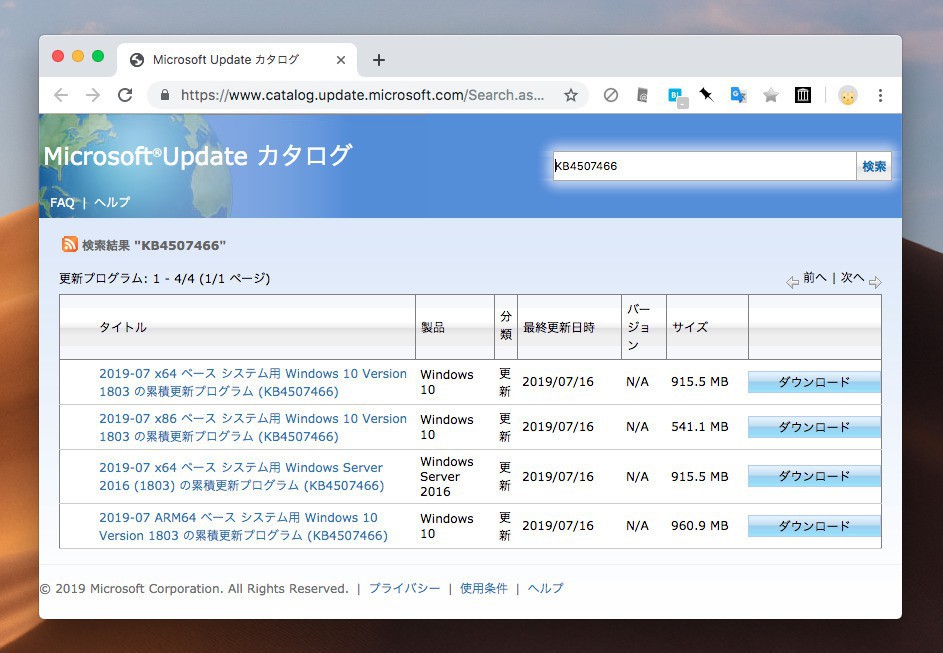This screenshot has width=943, height=653.
Task: Click the RSS feed icon beside search results
Action: coord(70,245)
